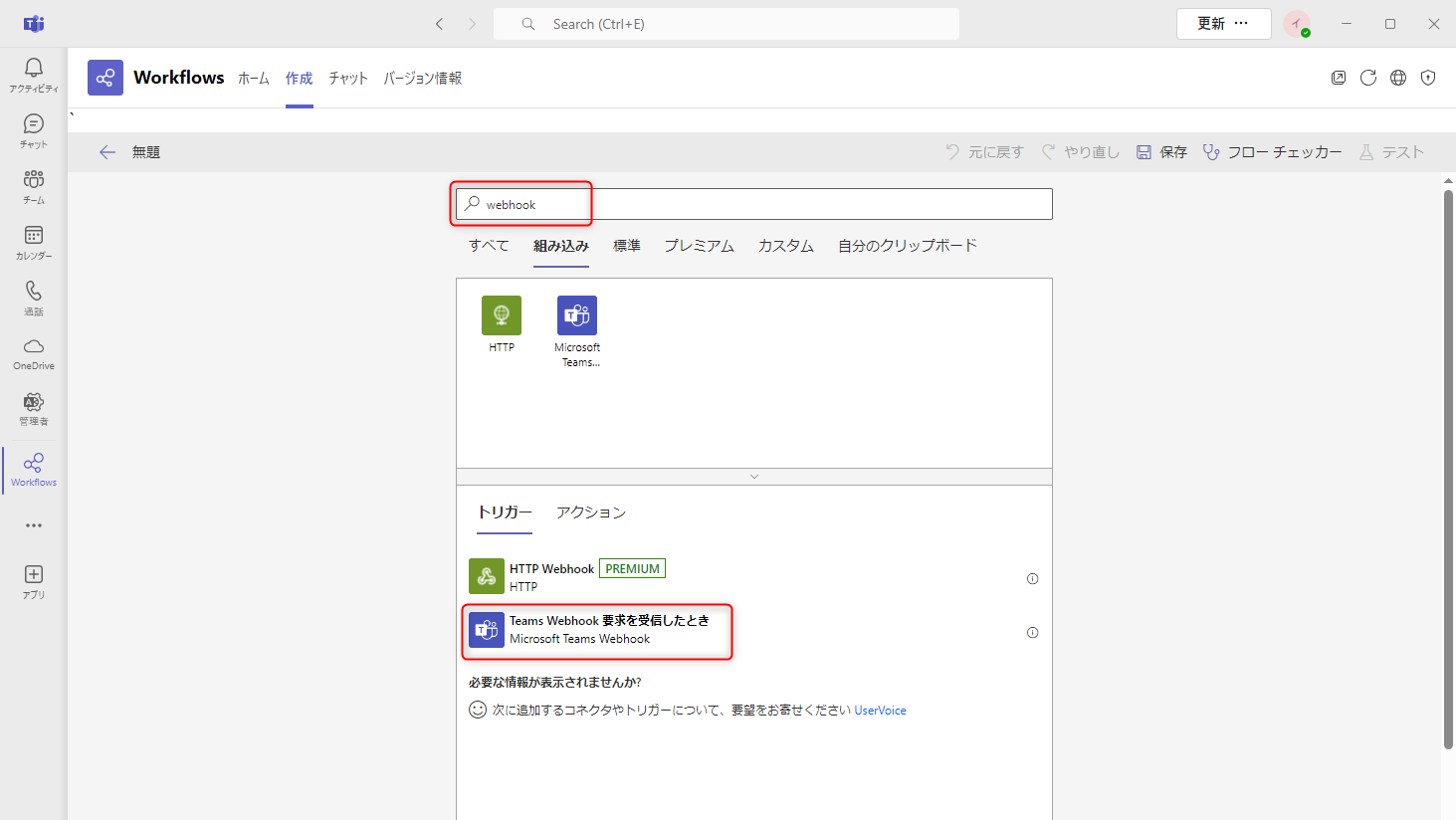
Task: Open the Apps (アプリ) plus icon
Action: pyautogui.click(x=34, y=582)
